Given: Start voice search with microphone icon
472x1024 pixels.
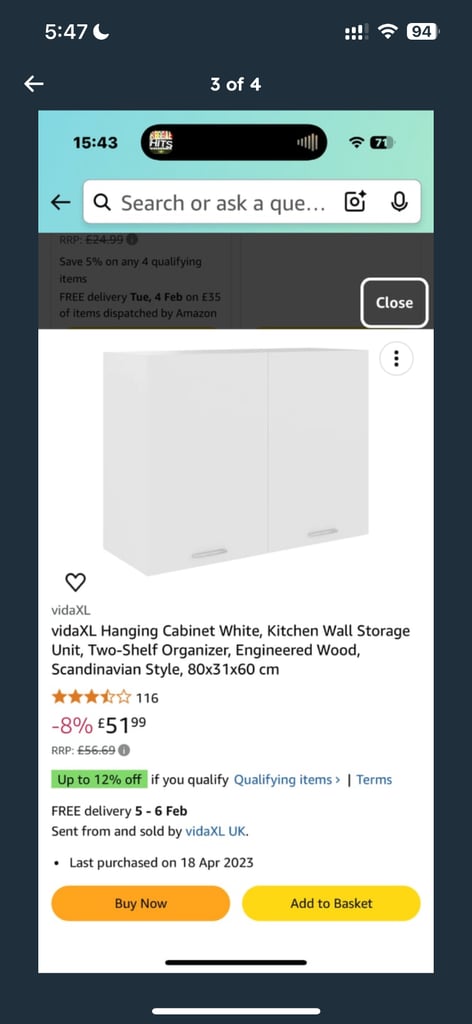Looking at the screenshot, I should [399, 202].
